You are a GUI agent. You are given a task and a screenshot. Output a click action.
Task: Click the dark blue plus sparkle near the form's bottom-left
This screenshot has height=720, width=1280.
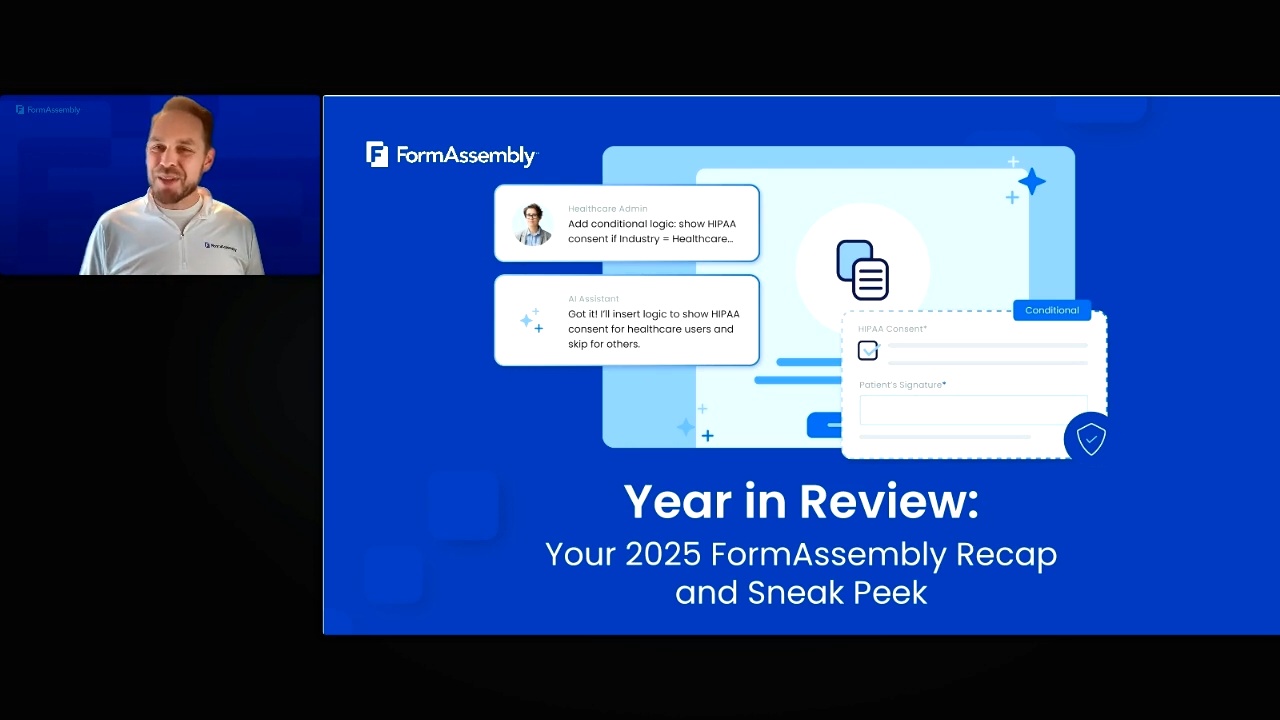click(x=707, y=436)
